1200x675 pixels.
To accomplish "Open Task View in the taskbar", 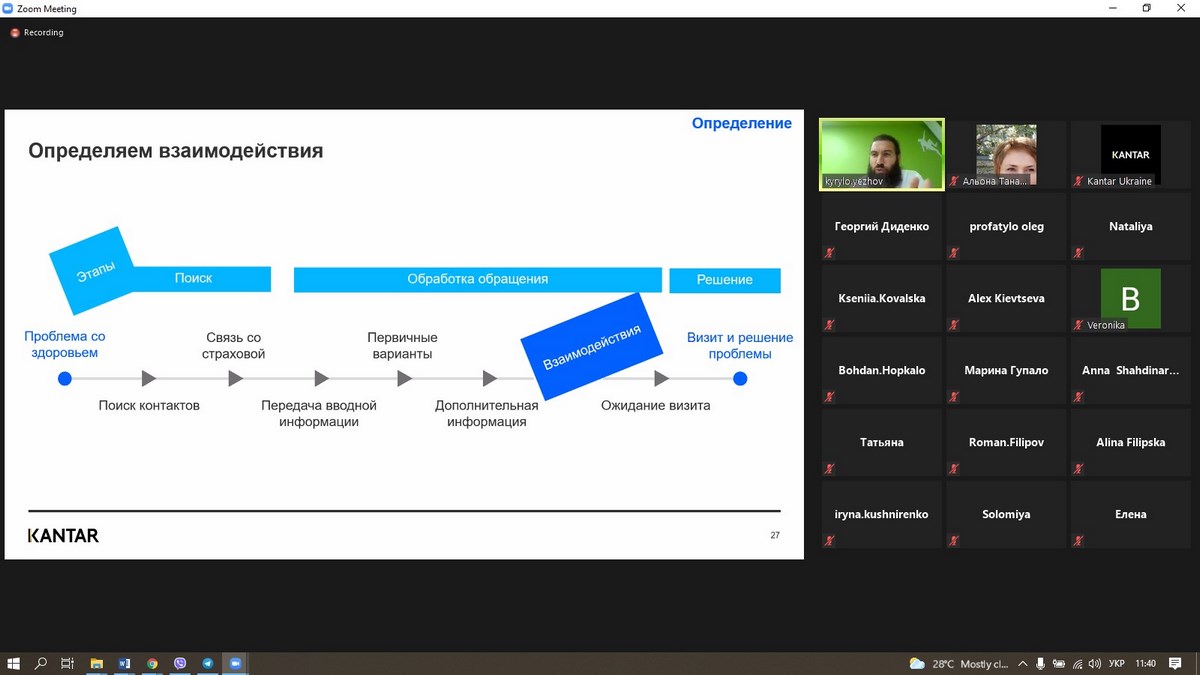I will [x=68, y=663].
